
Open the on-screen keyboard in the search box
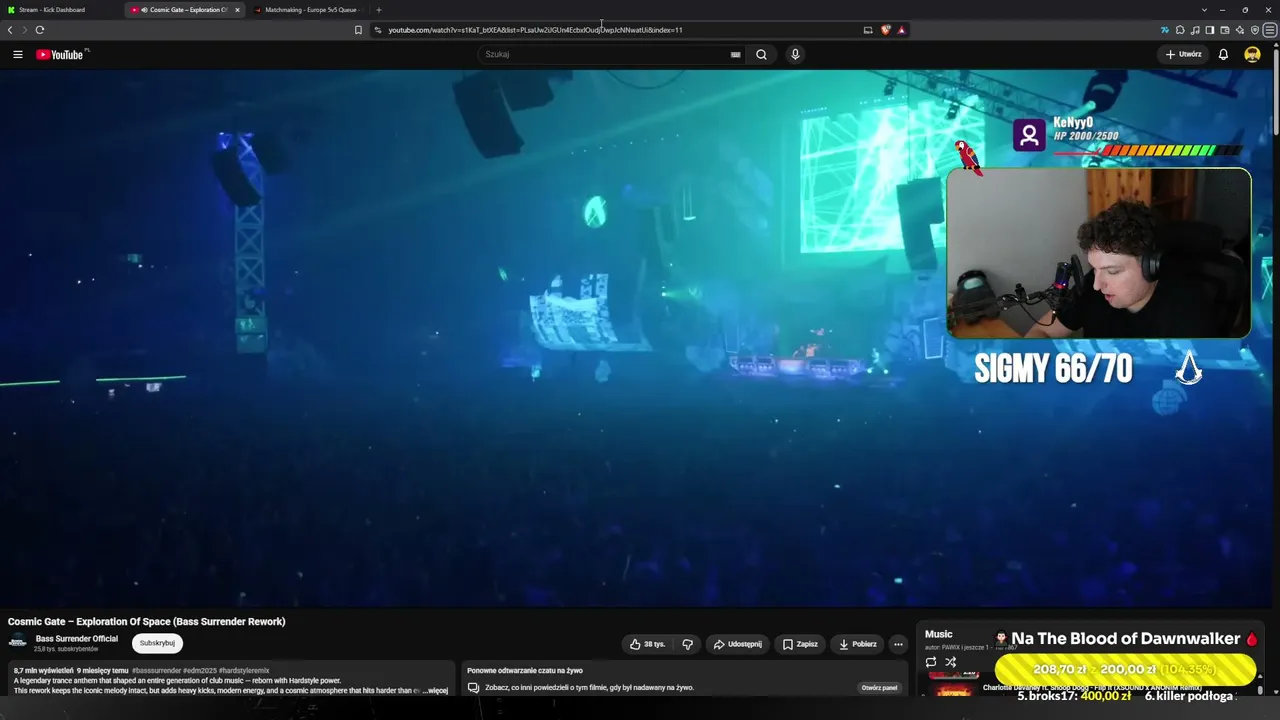[x=736, y=54]
